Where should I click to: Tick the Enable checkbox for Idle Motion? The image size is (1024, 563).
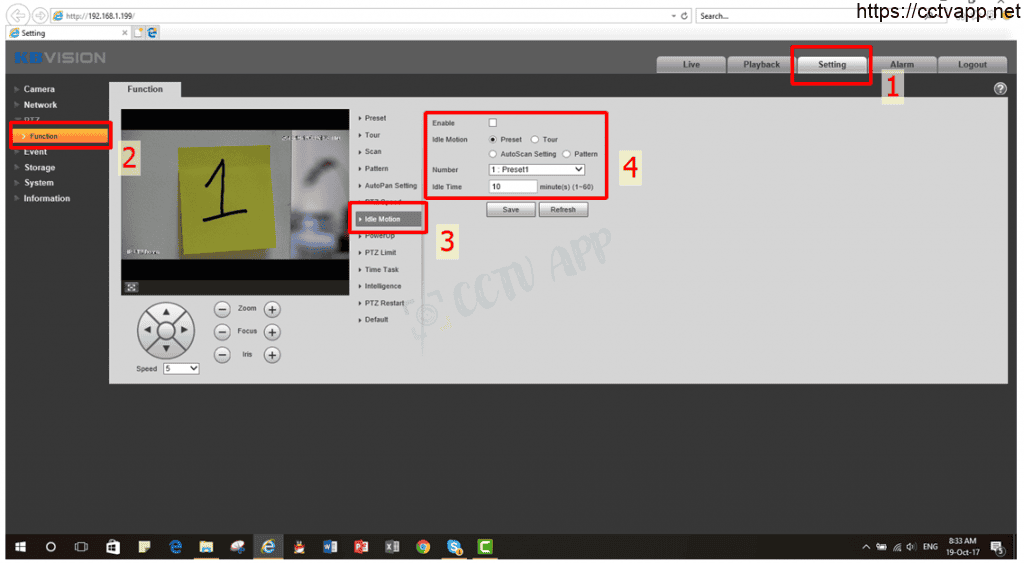click(x=493, y=123)
